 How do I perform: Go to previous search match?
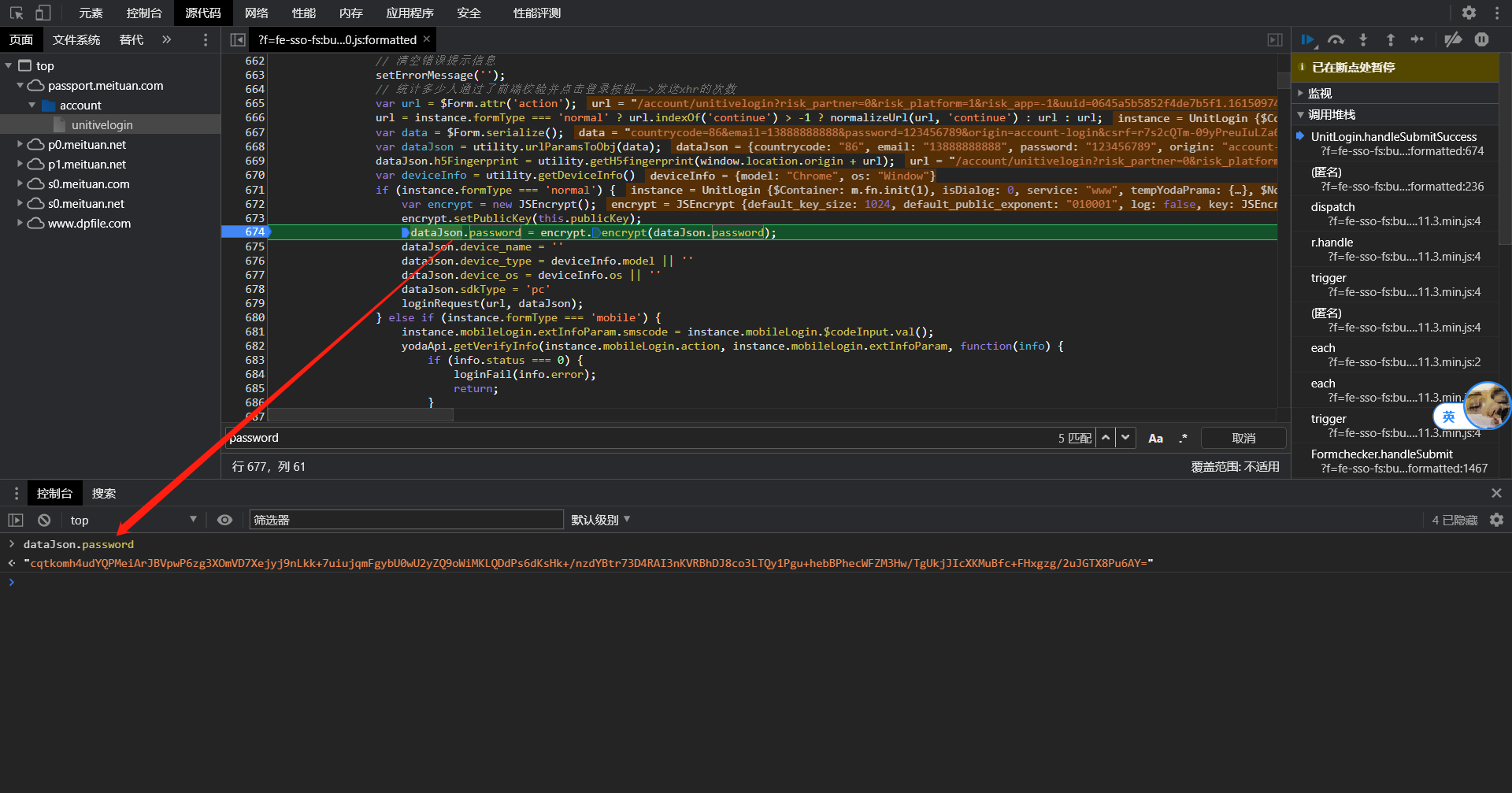(x=1106, y=438)
